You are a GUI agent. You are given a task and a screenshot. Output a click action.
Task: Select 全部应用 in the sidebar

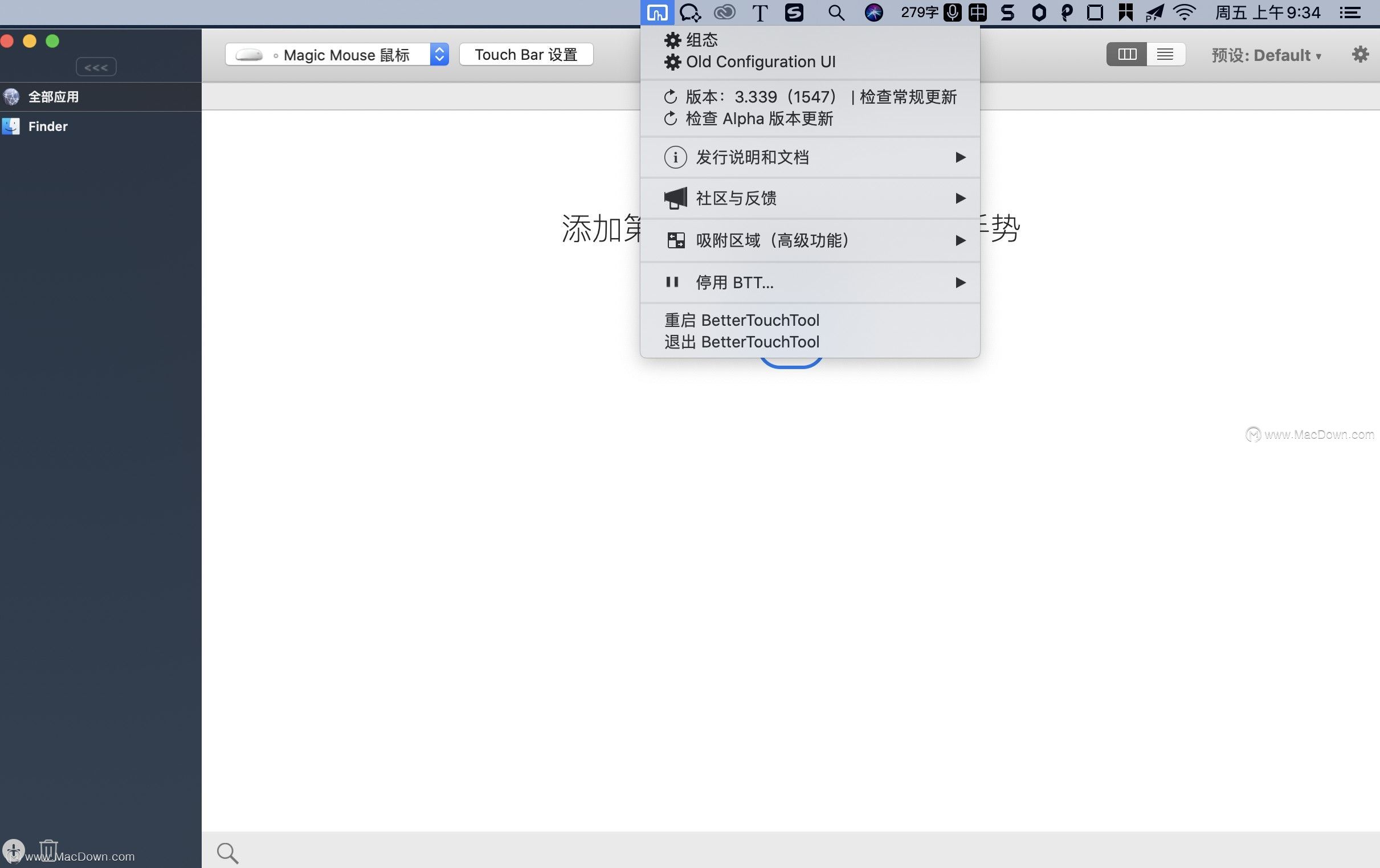(101, 97)
